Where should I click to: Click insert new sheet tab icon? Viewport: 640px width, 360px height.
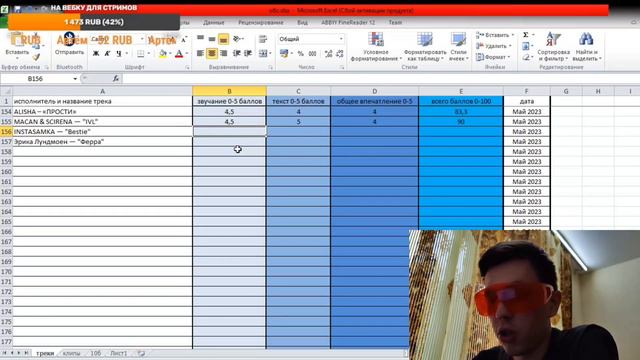tap(141, 353)
